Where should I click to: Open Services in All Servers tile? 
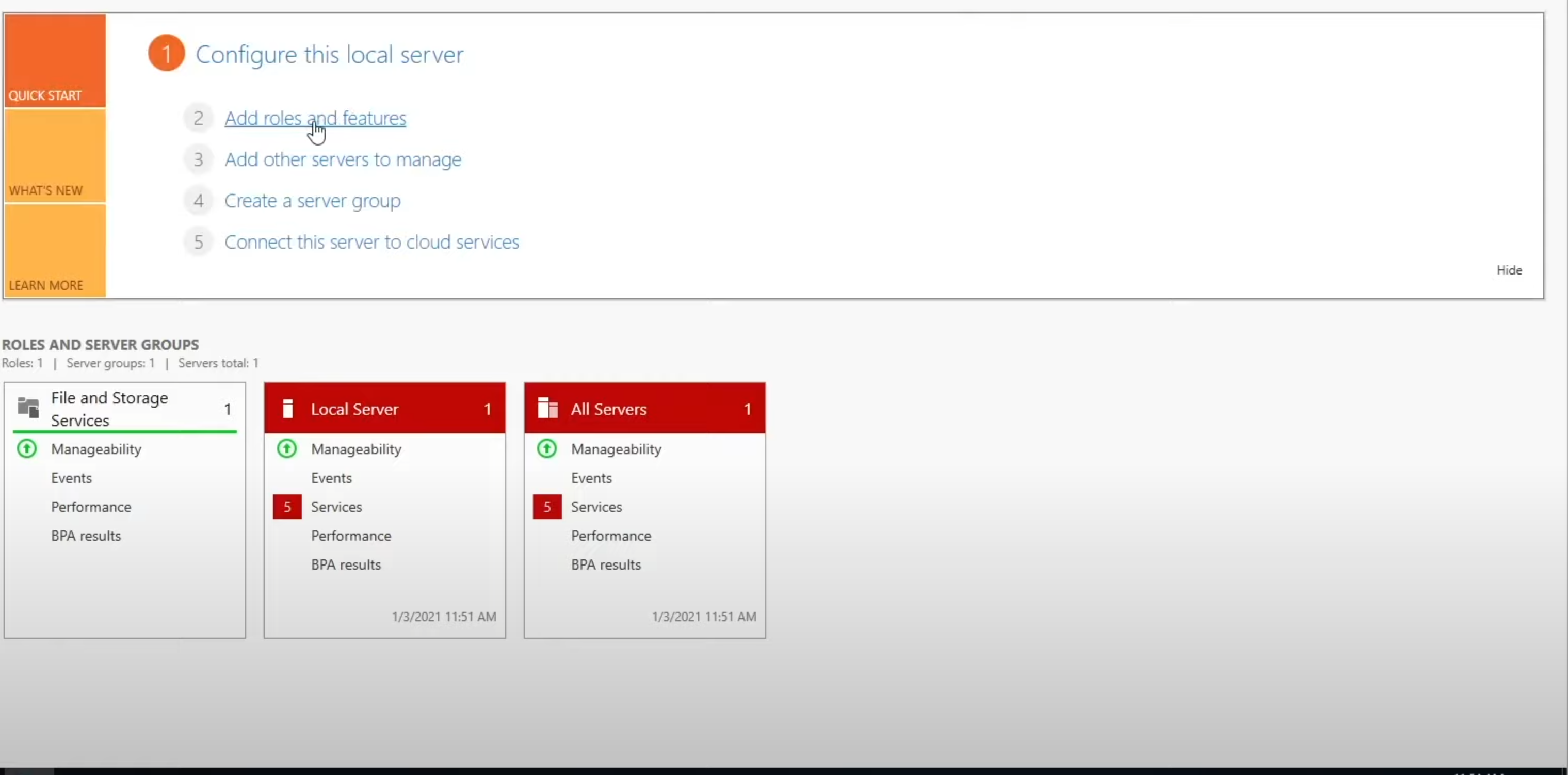click(596, 507)
